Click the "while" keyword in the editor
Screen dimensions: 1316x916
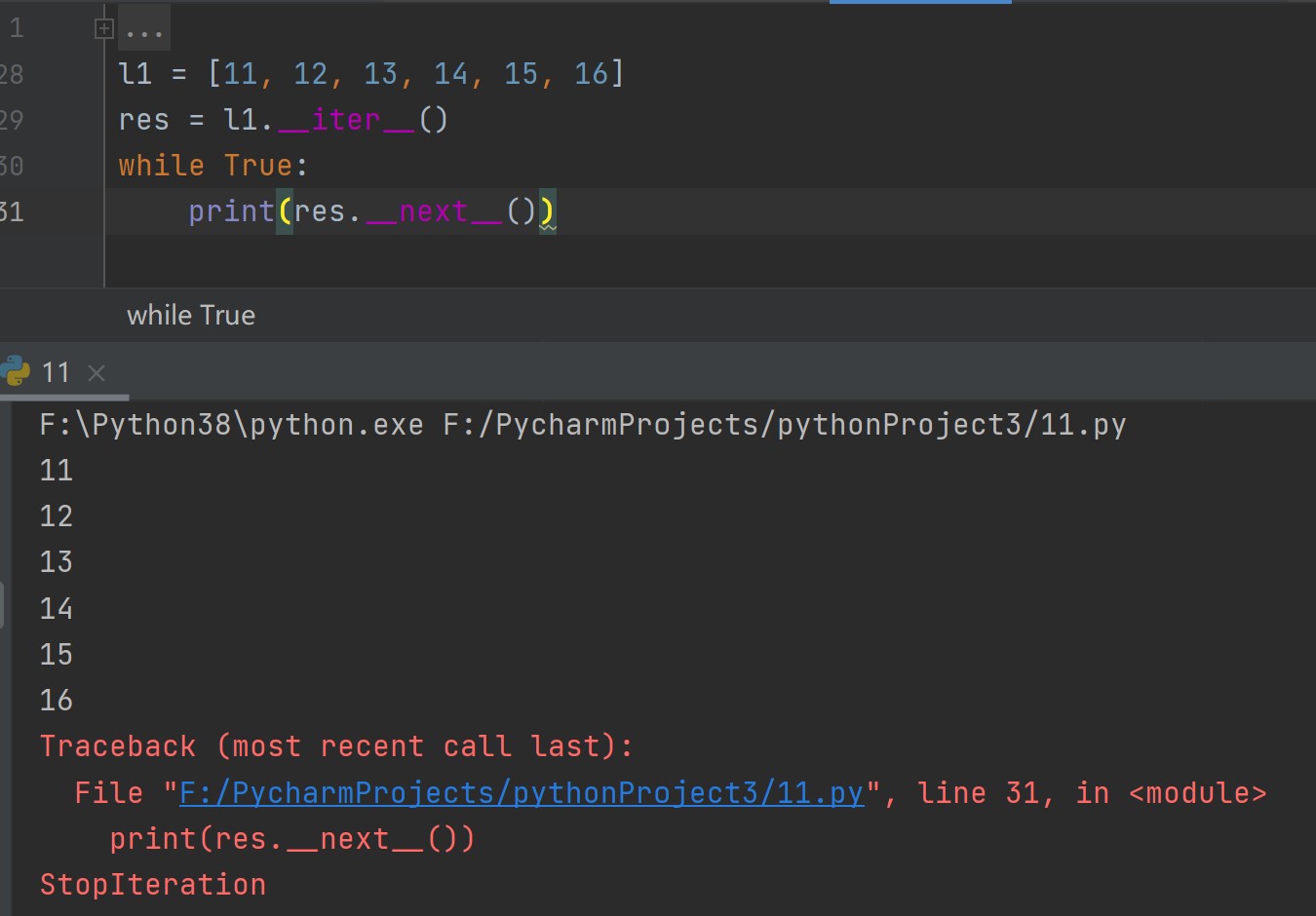click(x=161, y=166)
